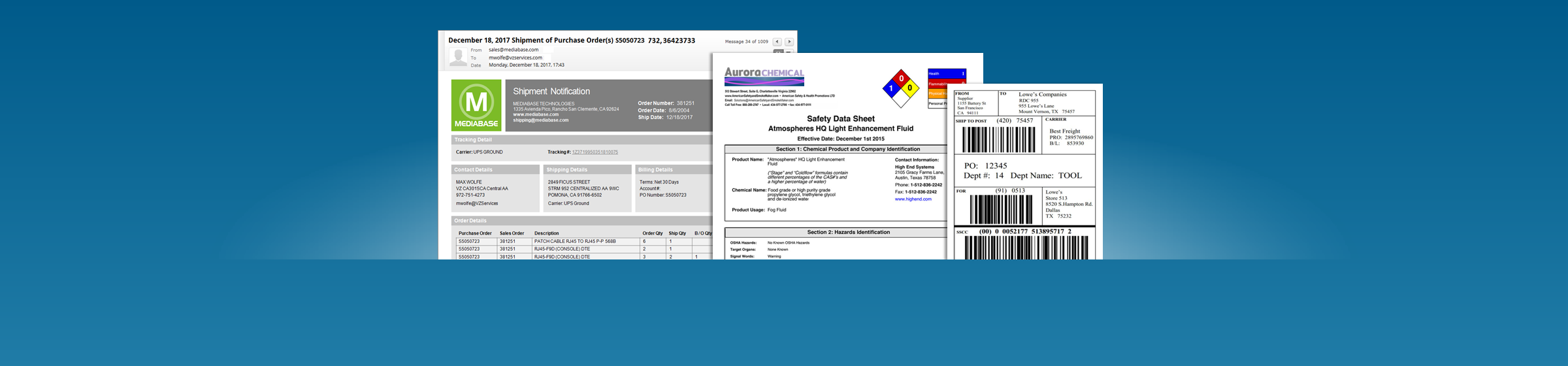Click 'PO Number: S5050723' in billing details

(x=662, y=195)
